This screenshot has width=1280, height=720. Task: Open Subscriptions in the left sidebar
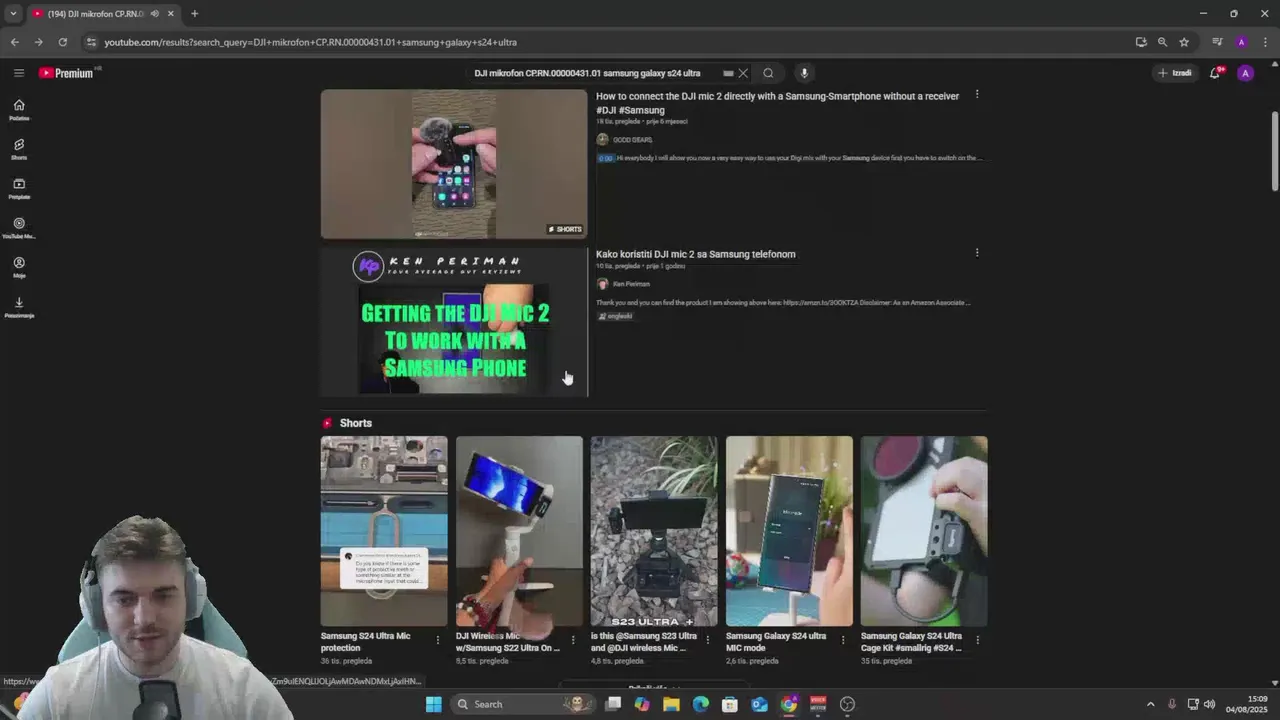click(x=19, y=189)
